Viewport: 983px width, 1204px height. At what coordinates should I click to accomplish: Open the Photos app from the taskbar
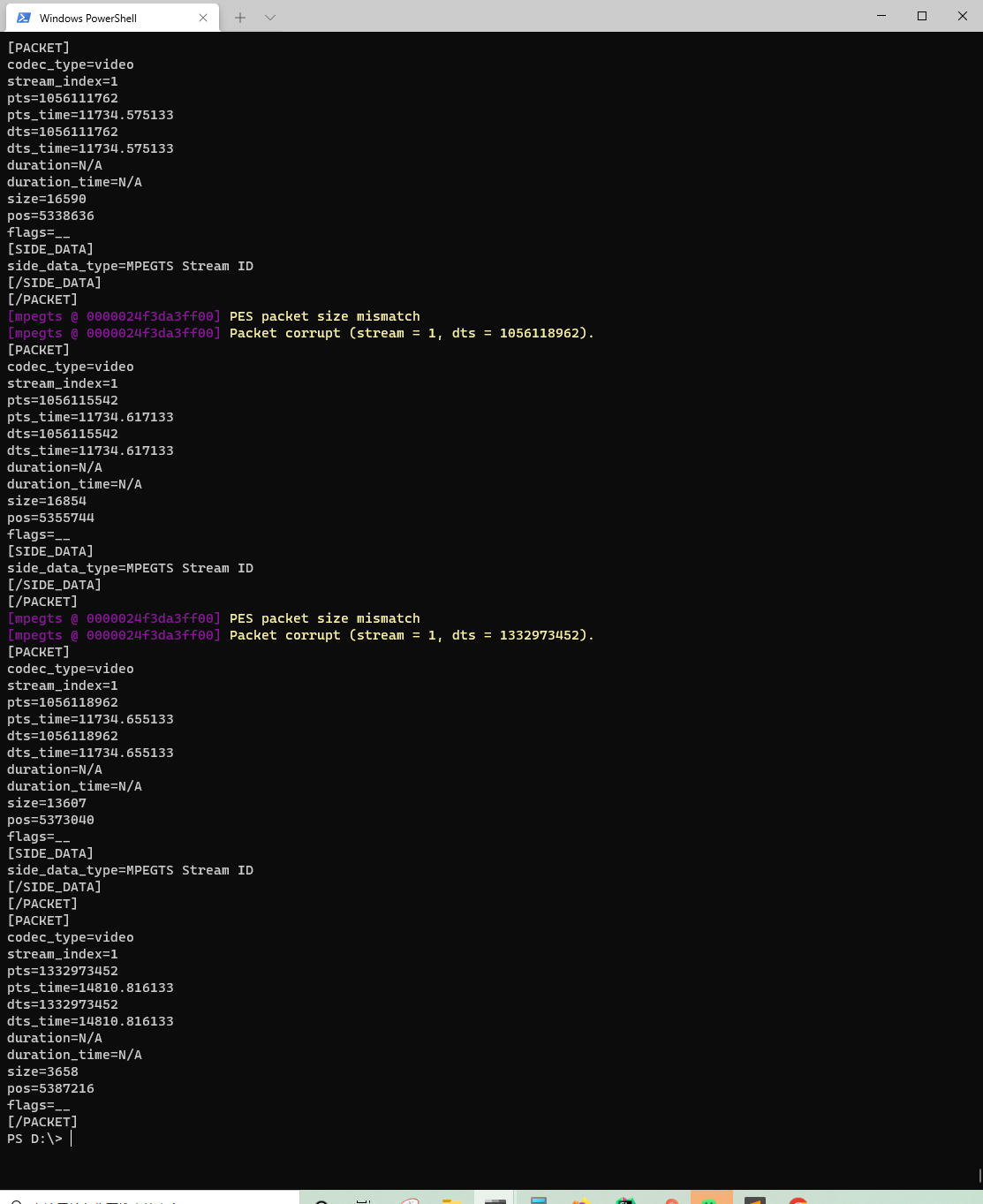pos(580,1201)
